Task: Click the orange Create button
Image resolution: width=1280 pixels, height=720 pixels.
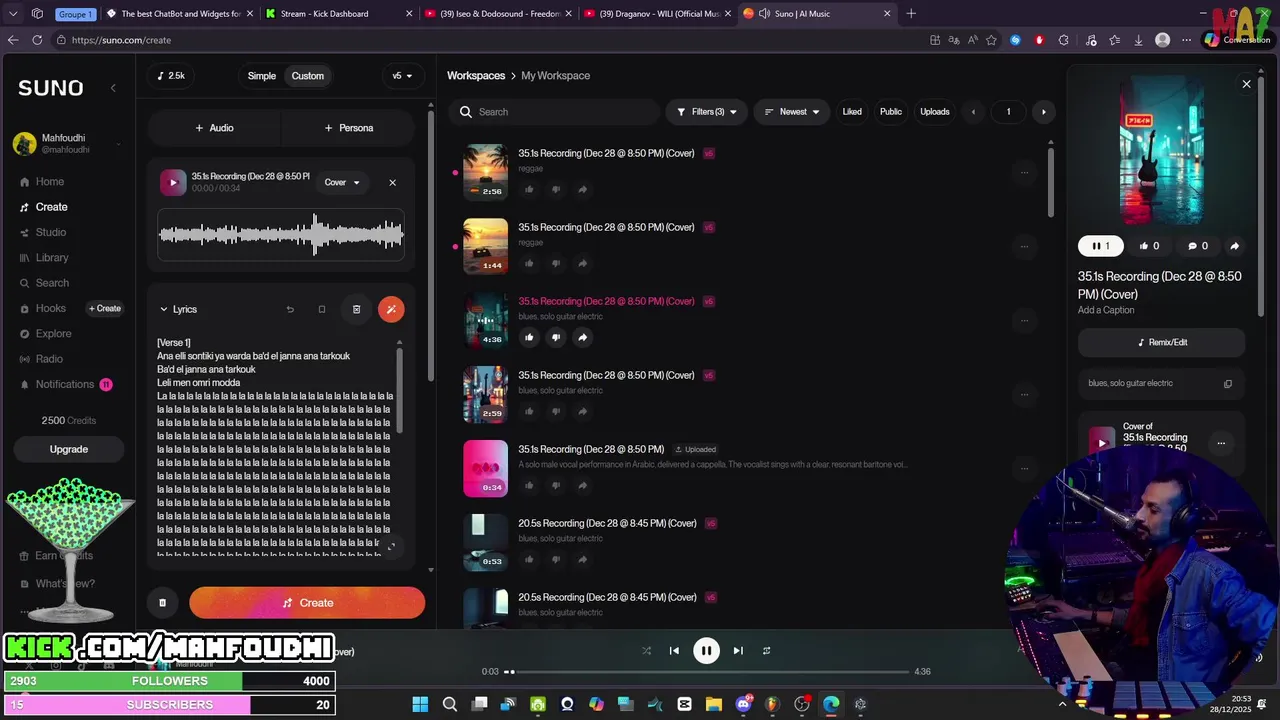Action: (307, 603)
